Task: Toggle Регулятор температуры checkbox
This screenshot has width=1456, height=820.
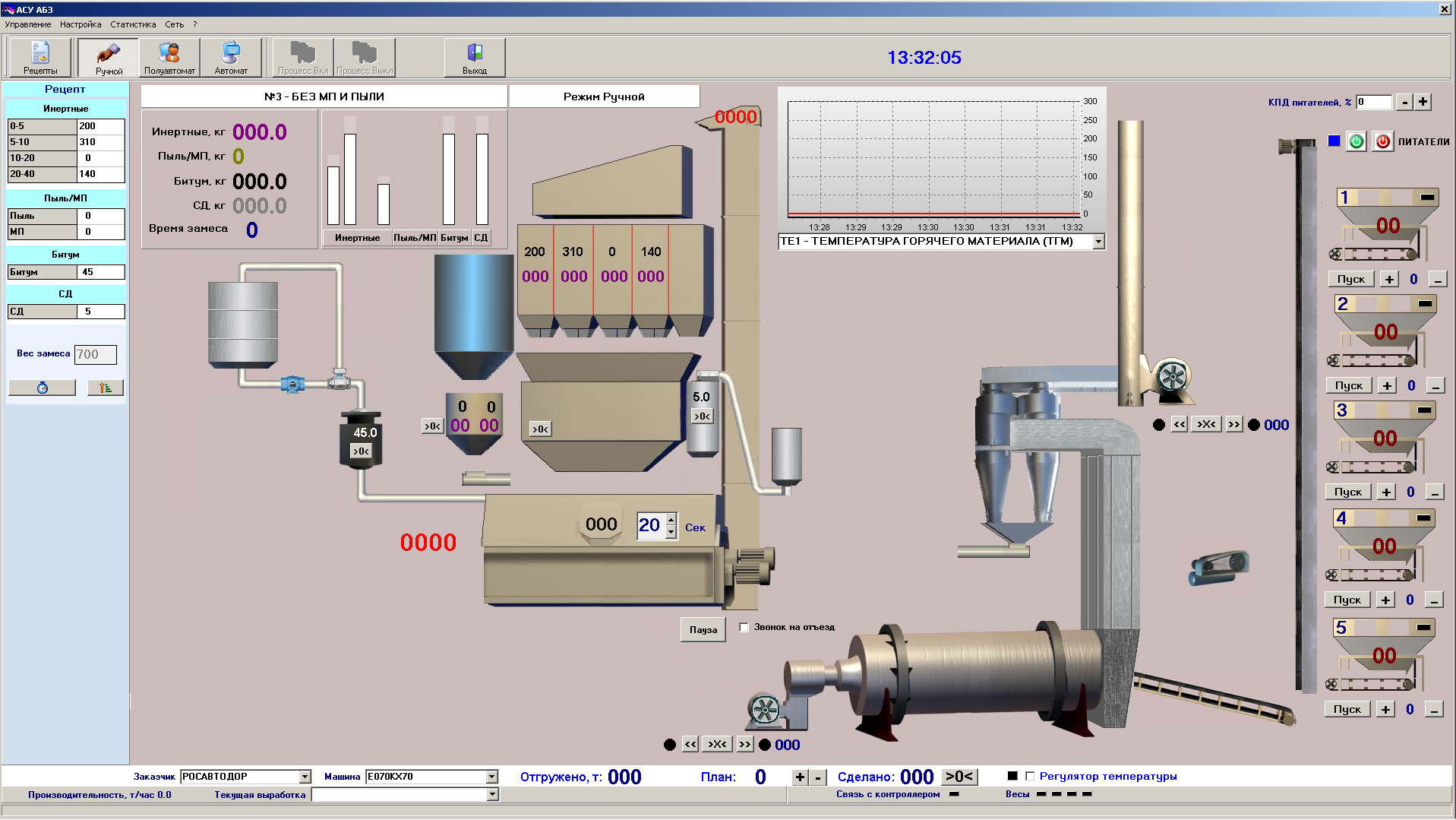Action: coord(1030,776)
